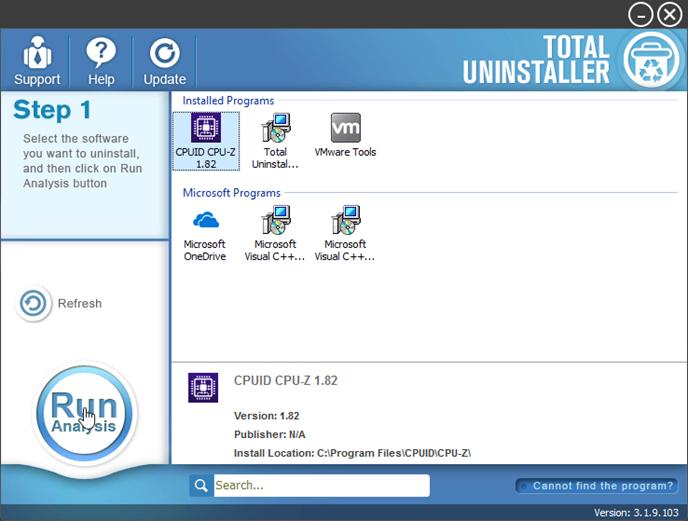Click the Install Location path text
Viewport: 688px width, 521px height.
tap(352, 453)
